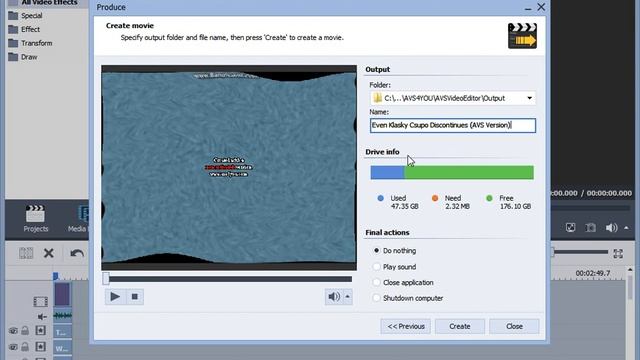The height and width of the screenshot is (360, 640).
Task: Click the Need 2.32 MB legend
Action: tap(451, 202)
